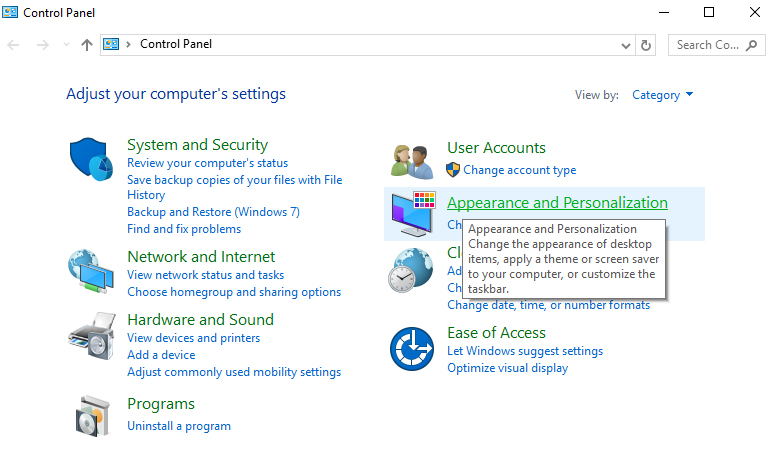Refresh the Control Panel view

tap(647, 45)
